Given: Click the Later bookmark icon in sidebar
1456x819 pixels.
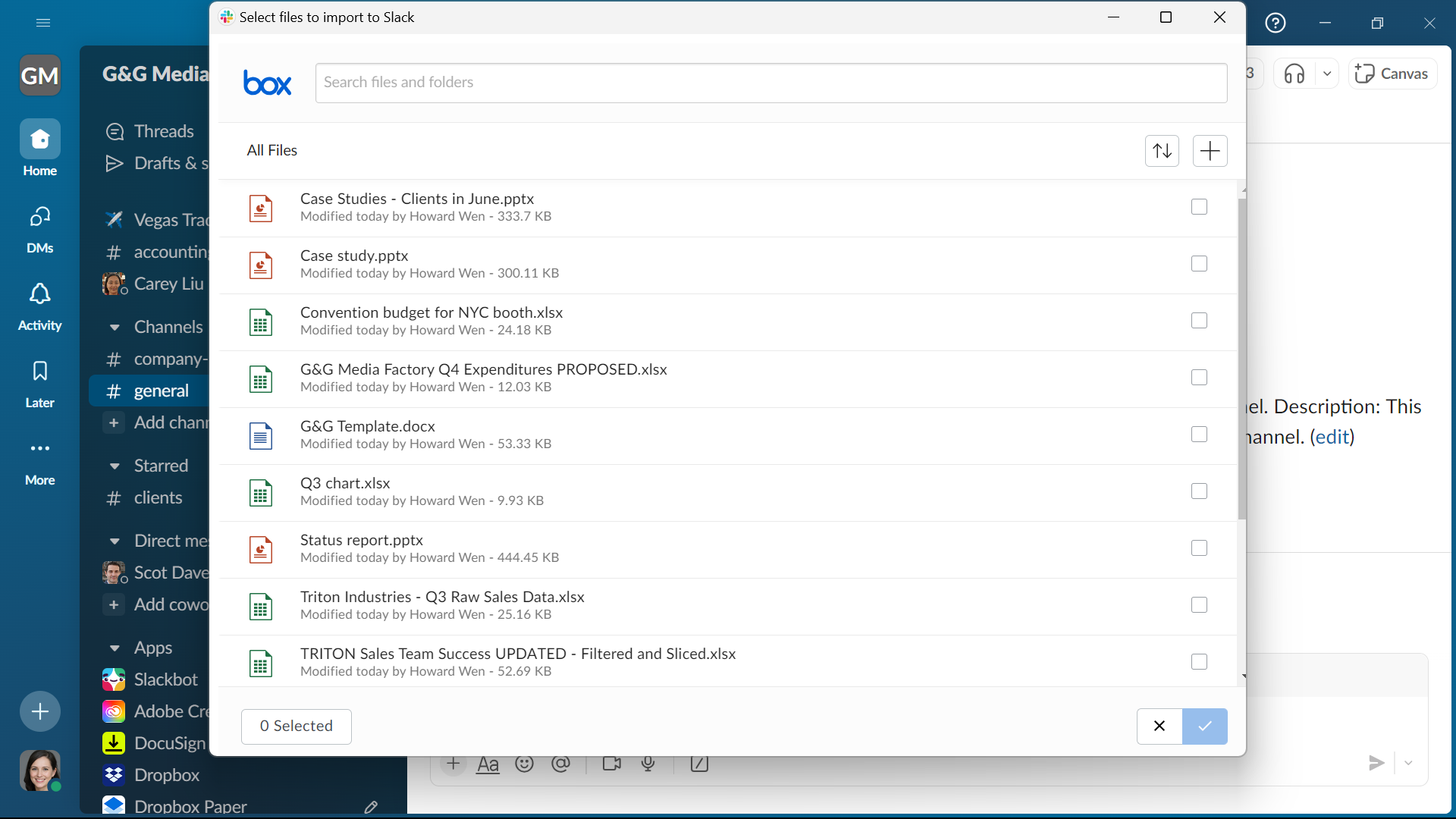Looking at the screenshot, I should click(39, 371).
